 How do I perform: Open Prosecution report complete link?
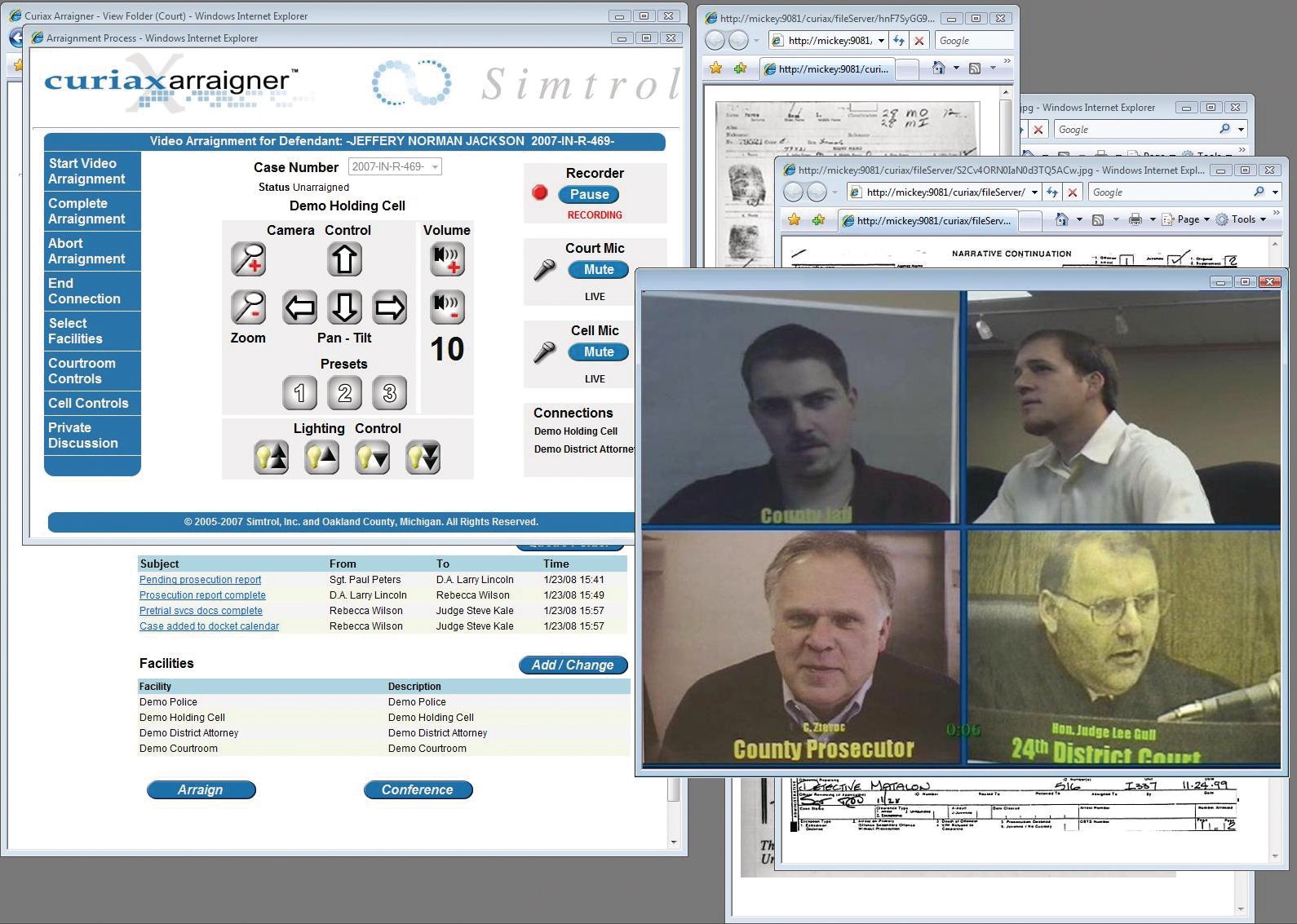pos(202,595)
